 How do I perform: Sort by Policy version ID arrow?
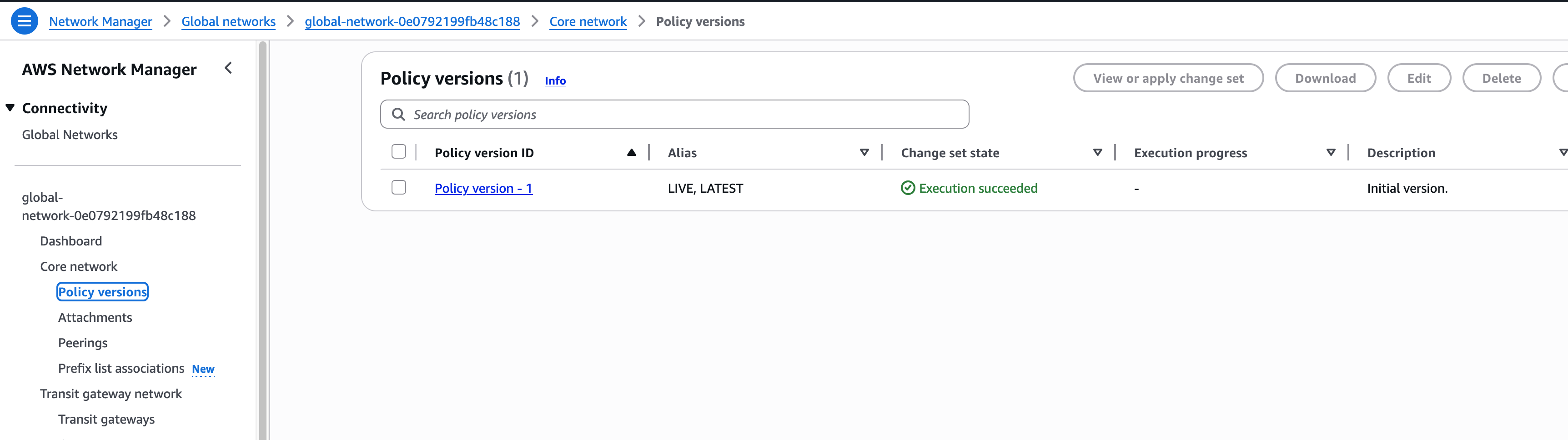click(x=631, y=153)
